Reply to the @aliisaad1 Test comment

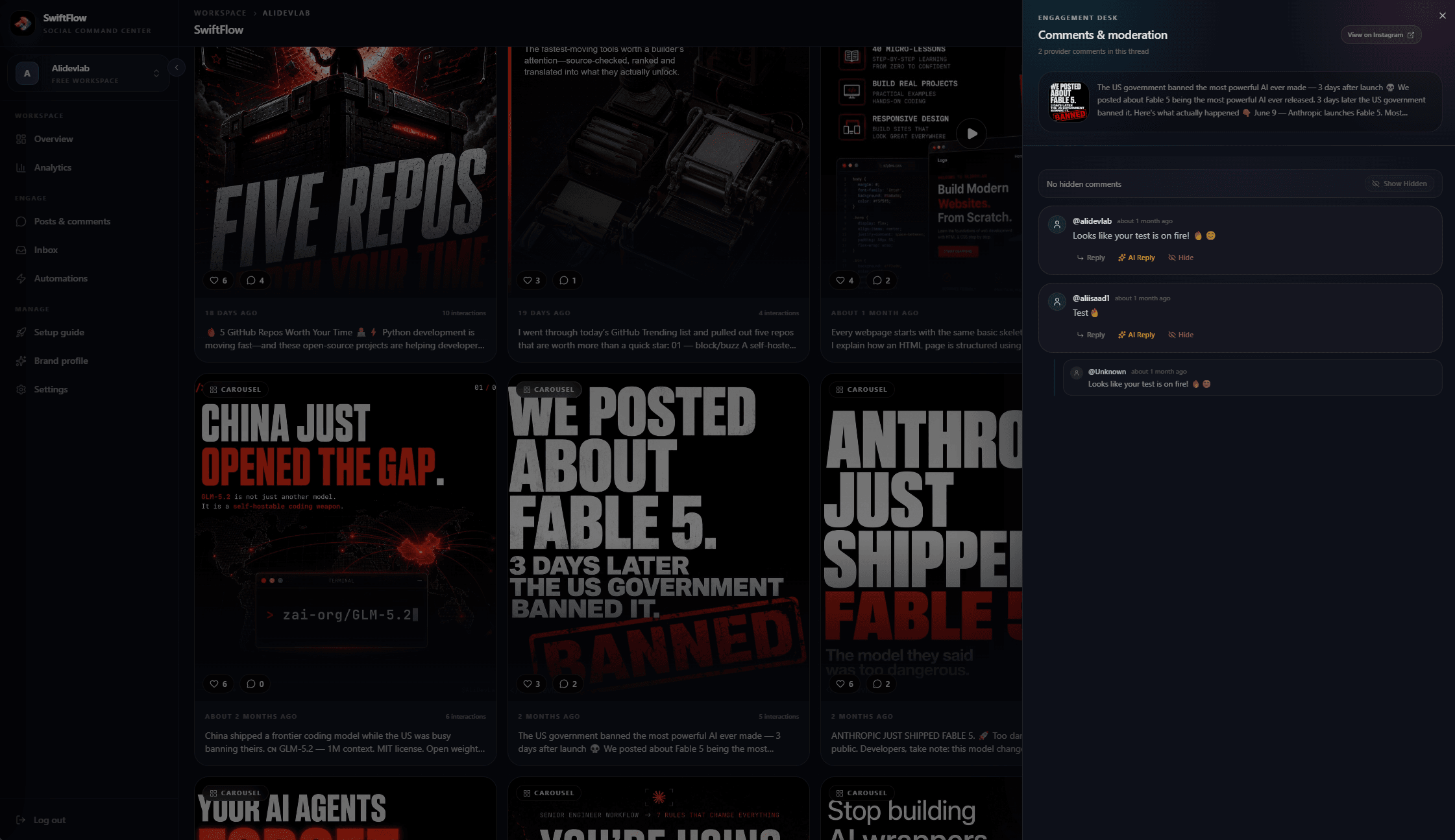click(1091, 335)
